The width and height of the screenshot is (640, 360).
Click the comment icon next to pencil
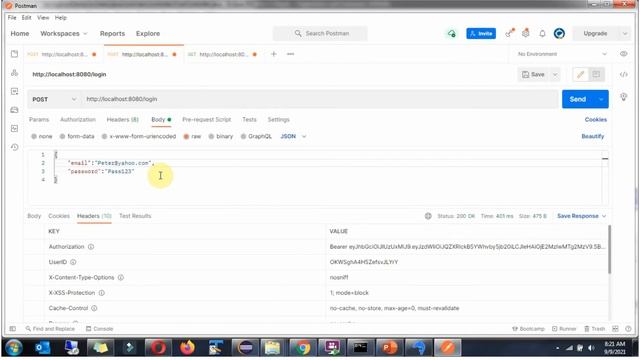[596, 74]
